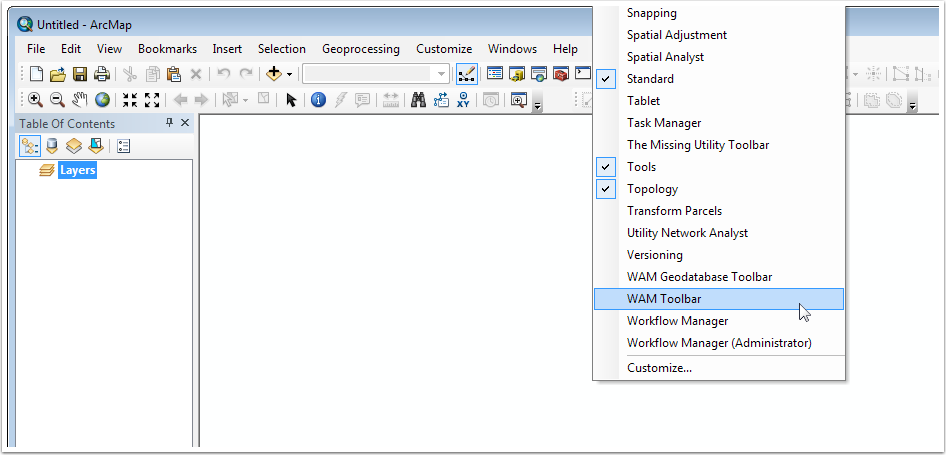The height and width of the screenshot is (455, 946).
Task: Switch TOC to List By Selection
Action: coord(95,145)
